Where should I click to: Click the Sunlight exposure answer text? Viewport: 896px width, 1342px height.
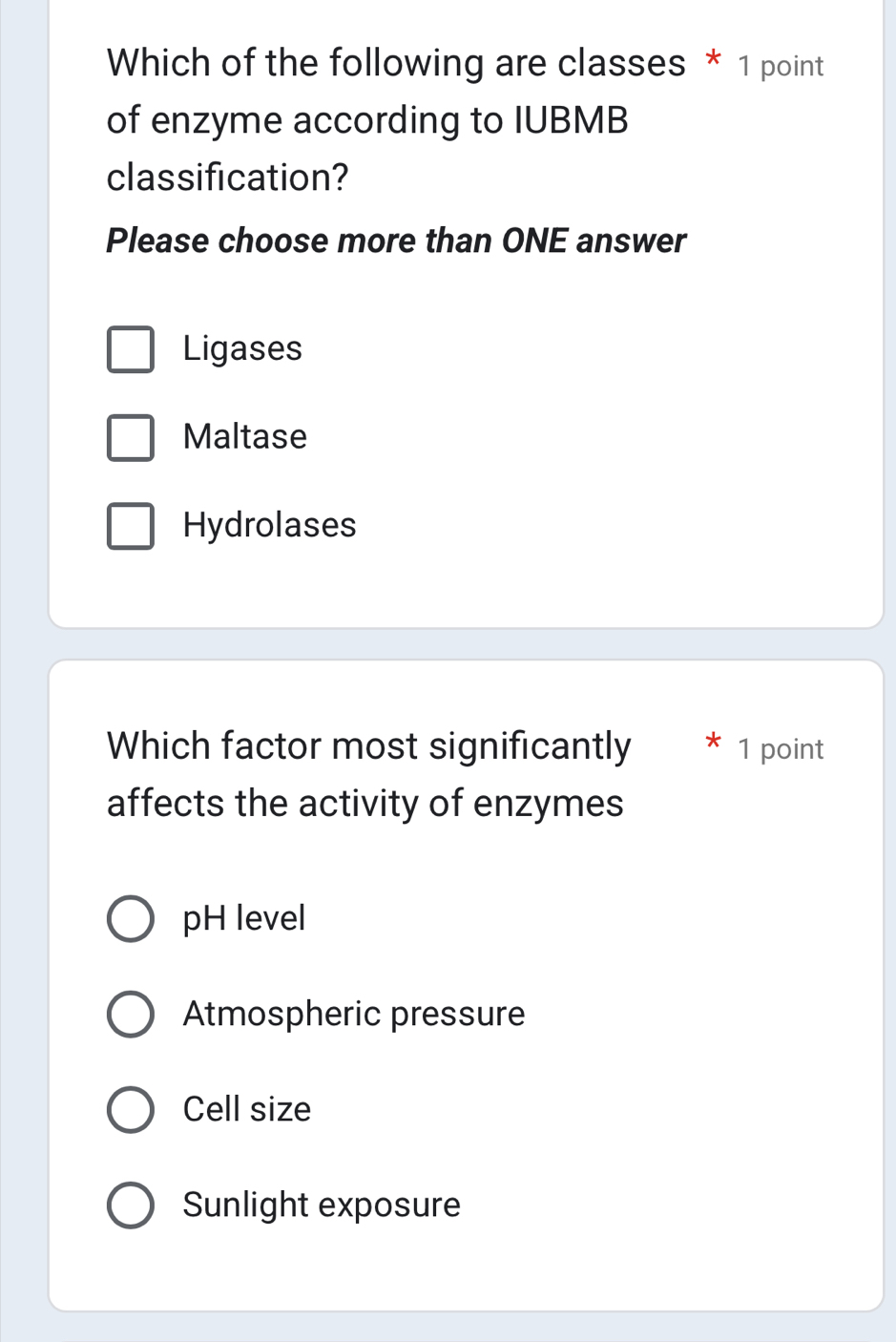click(321, 1205)
